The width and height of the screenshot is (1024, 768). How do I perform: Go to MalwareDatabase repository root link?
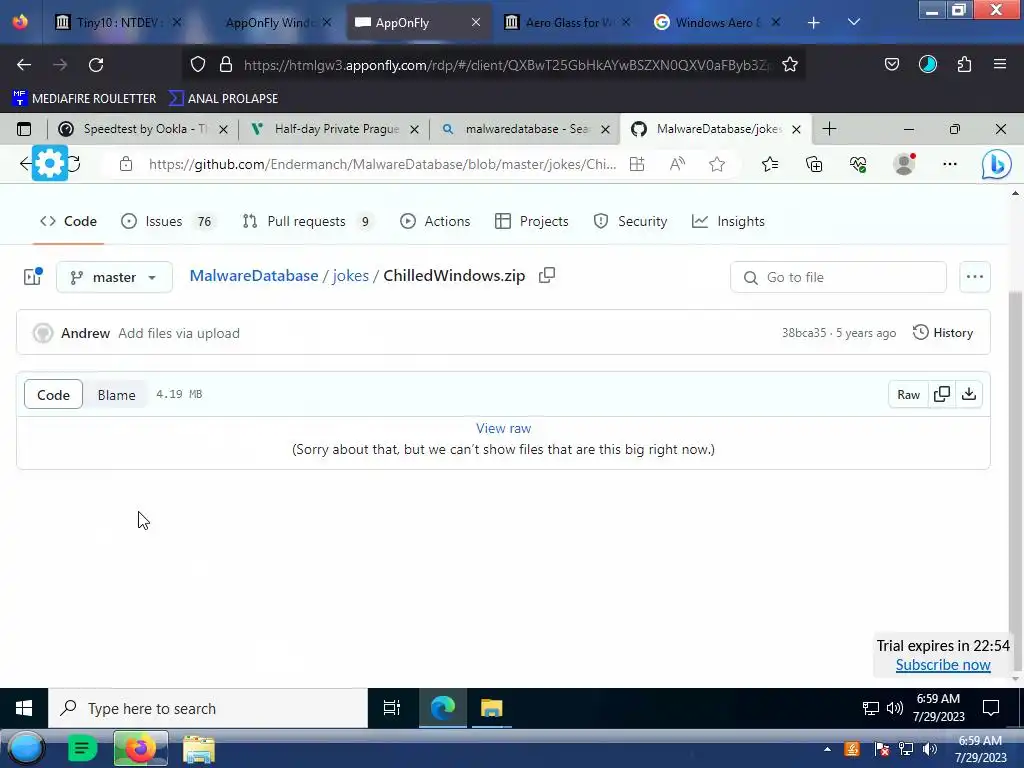click(254, 276)
